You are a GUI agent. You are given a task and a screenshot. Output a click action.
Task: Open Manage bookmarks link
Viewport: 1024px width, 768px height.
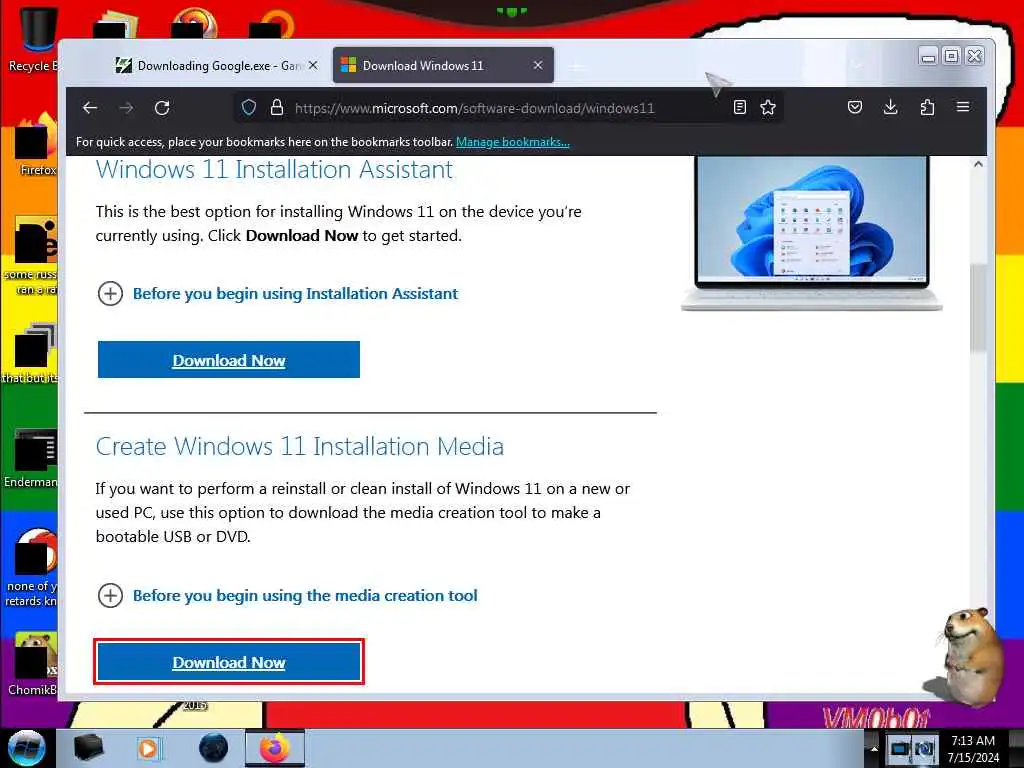click(513, 142)
